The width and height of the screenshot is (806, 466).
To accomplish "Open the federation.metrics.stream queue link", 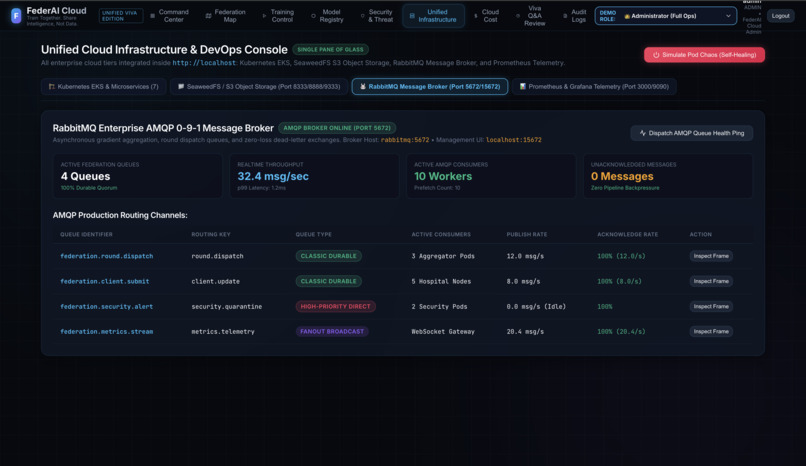I will (106, 331).
